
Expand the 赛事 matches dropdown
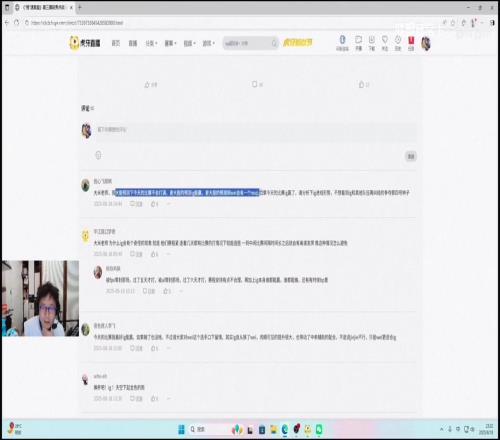click(170, 43)
